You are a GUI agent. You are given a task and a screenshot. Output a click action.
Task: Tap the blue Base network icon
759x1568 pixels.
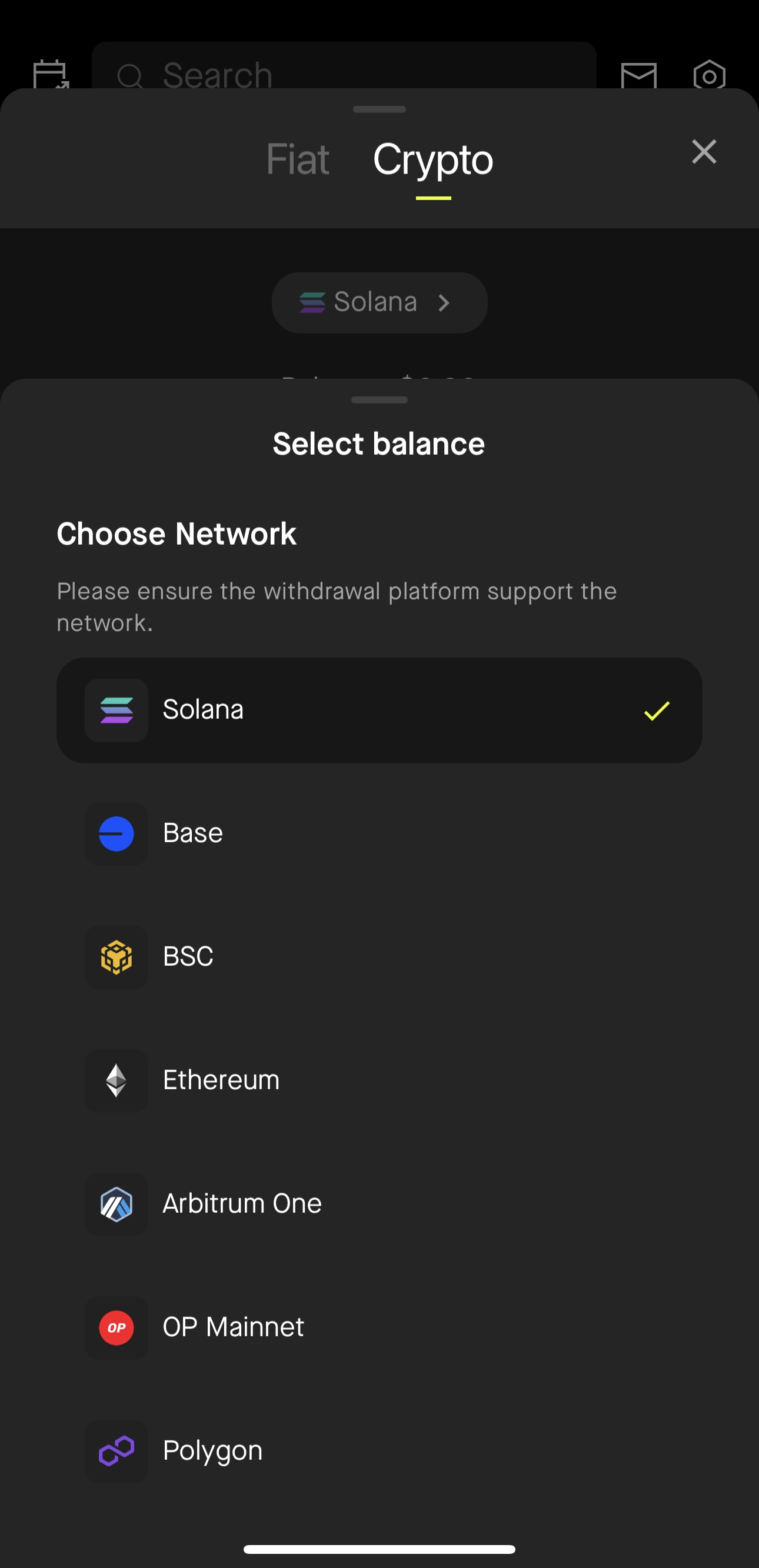coord(116,833)
